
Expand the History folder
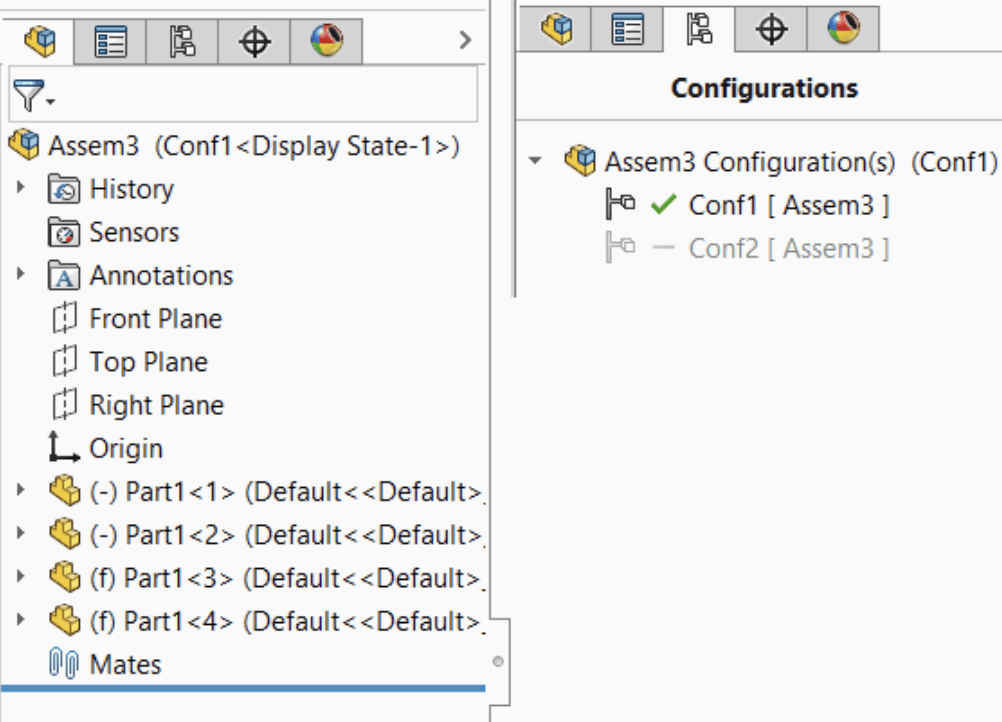tap(20, 187)
